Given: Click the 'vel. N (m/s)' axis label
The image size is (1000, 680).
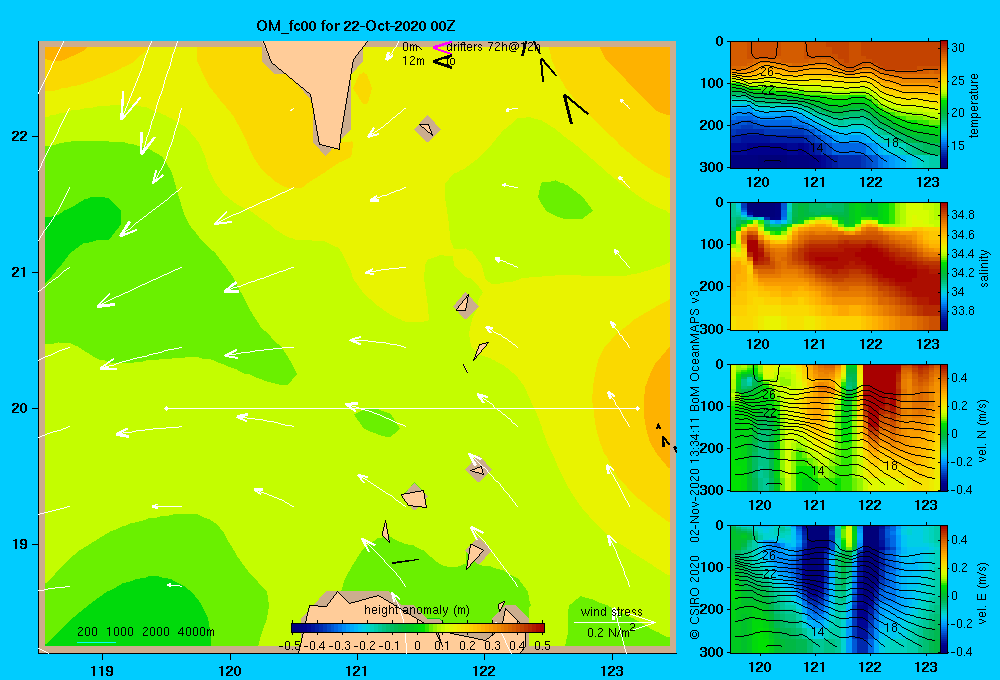Looking at the screenshot, I should click(x=982, y=431).
